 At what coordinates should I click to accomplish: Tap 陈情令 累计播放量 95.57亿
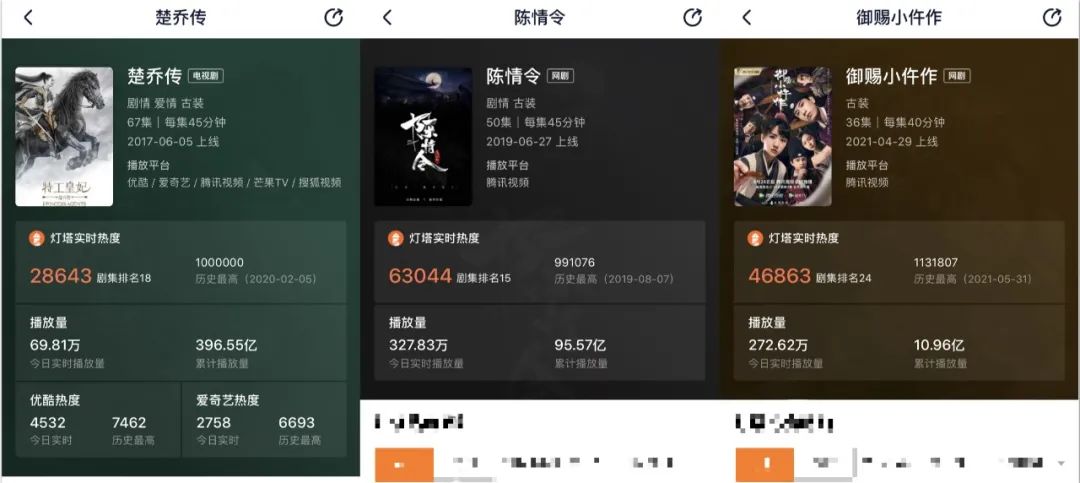[580, 345]
